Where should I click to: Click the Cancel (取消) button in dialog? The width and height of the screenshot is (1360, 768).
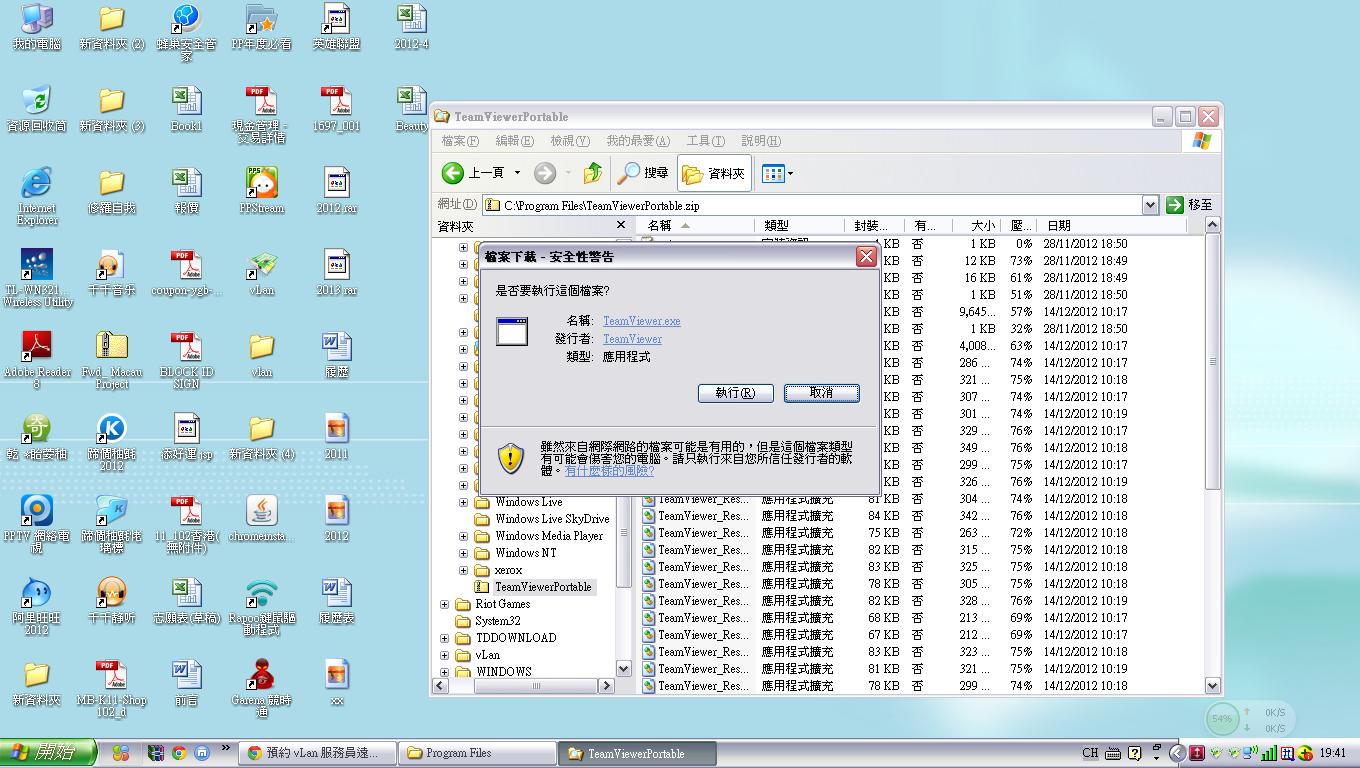coord(821,393)
